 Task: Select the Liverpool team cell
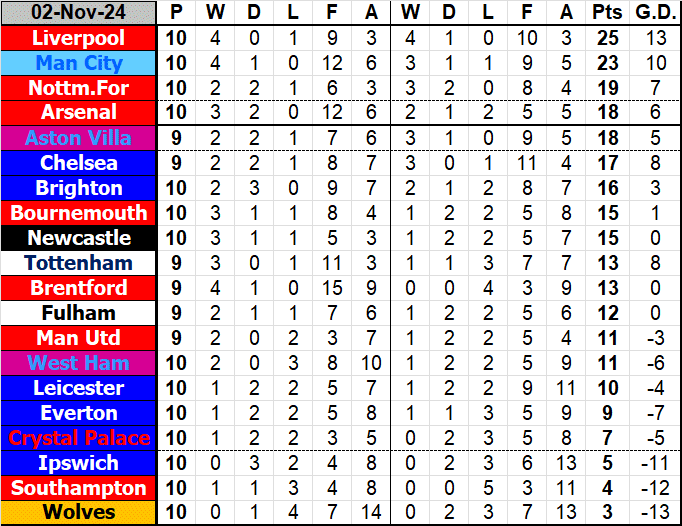[x=79, y=38]
